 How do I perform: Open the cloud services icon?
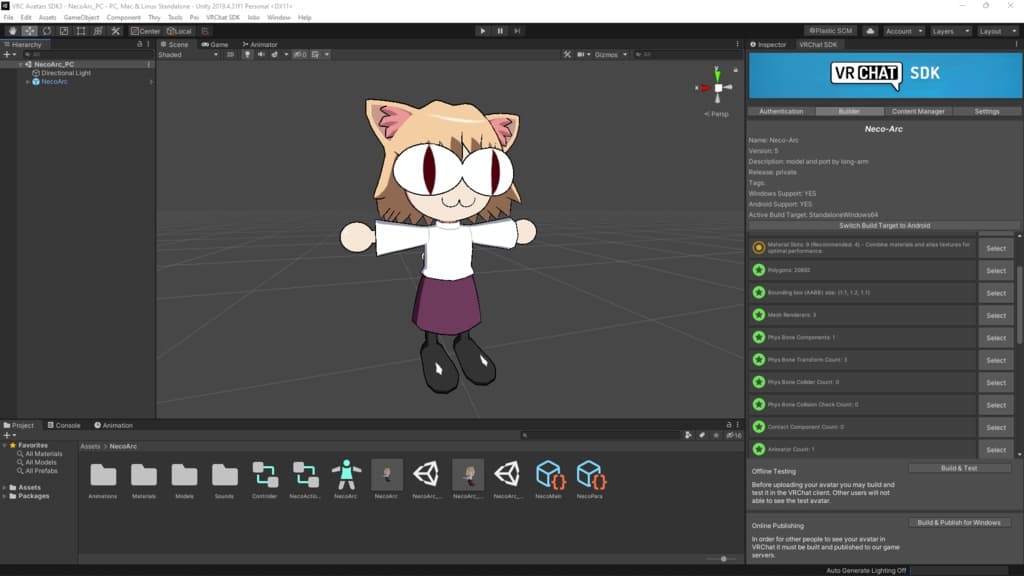tap(869, 31)
